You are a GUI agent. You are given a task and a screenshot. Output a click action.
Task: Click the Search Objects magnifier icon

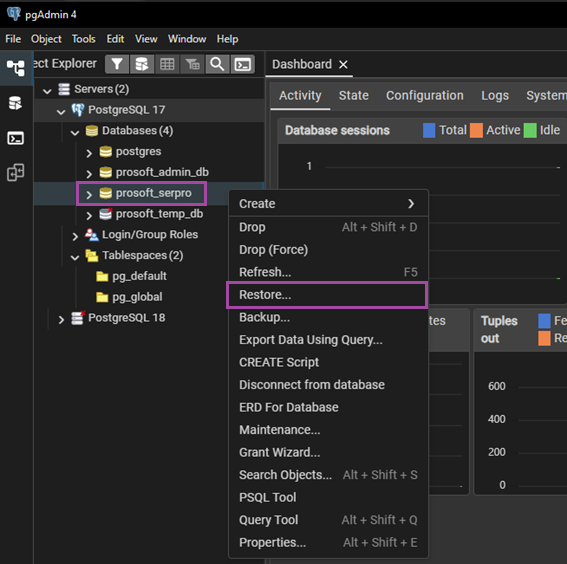coord(217,64)
